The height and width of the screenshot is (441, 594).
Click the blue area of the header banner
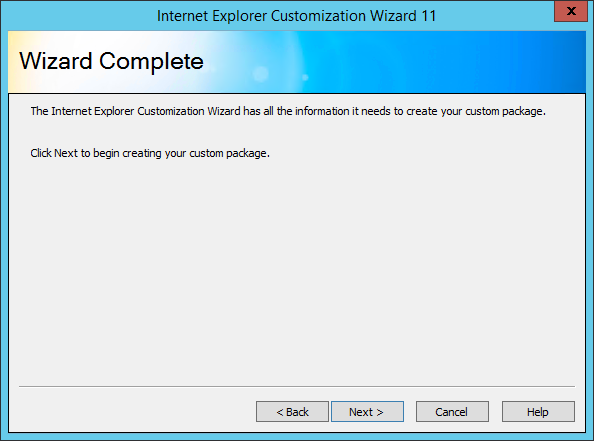point(455,62)
